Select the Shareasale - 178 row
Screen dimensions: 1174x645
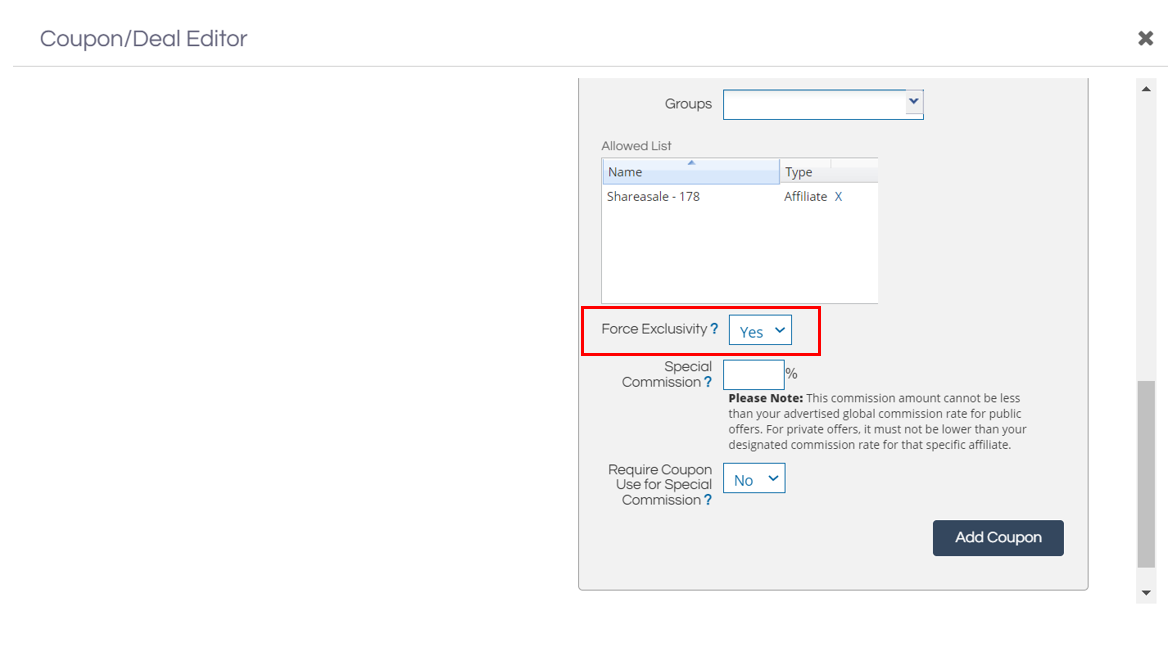[653, 197]
